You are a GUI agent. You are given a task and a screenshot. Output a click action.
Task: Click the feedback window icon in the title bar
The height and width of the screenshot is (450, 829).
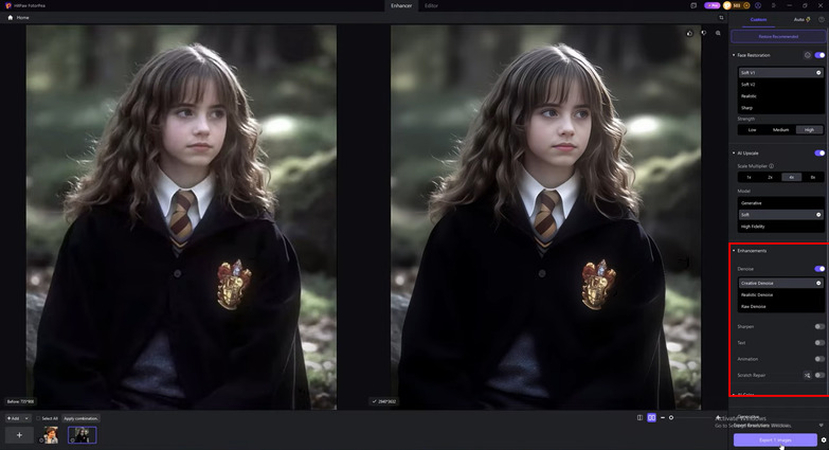(694, 5)
